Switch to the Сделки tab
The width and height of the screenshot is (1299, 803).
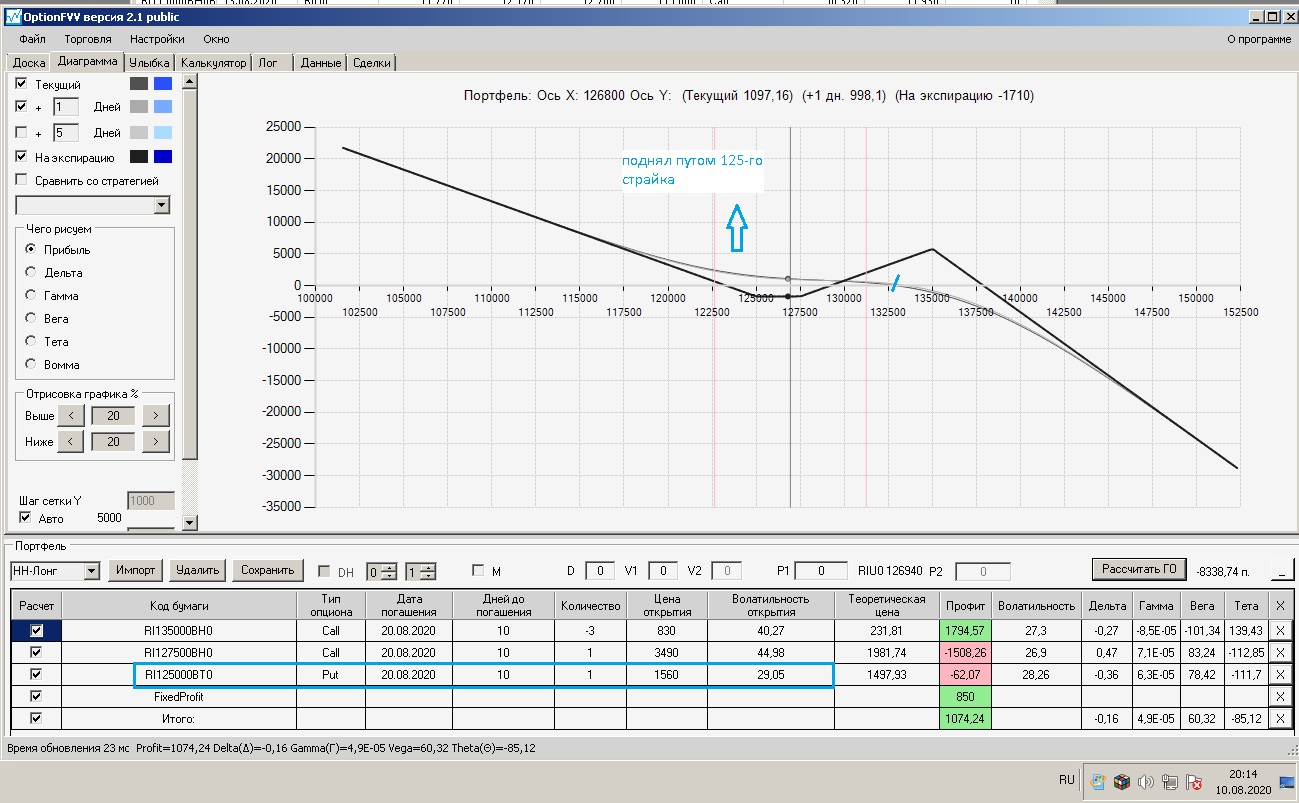[372, 63]
